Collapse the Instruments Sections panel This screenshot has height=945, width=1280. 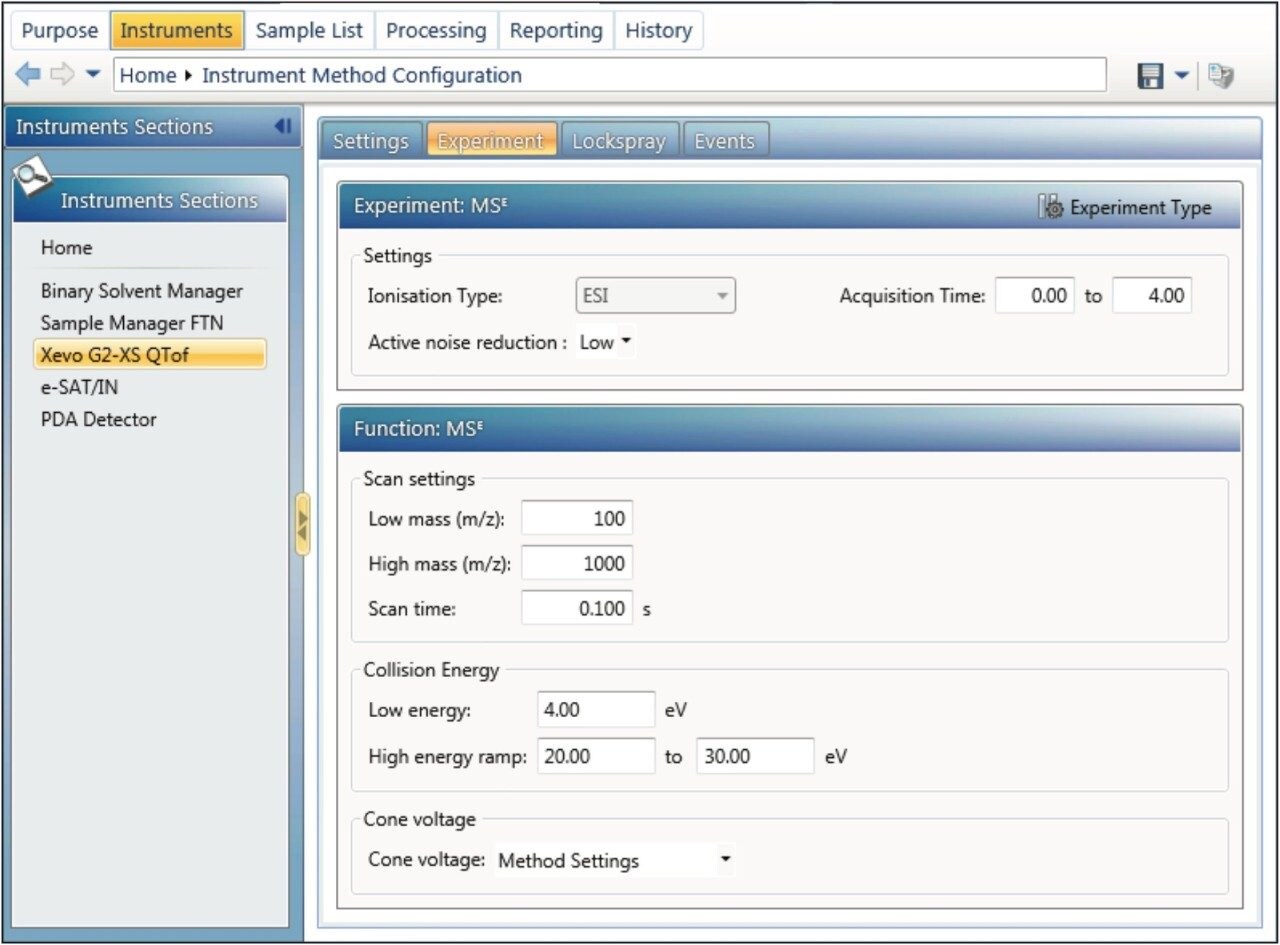[x=282, y=127]
